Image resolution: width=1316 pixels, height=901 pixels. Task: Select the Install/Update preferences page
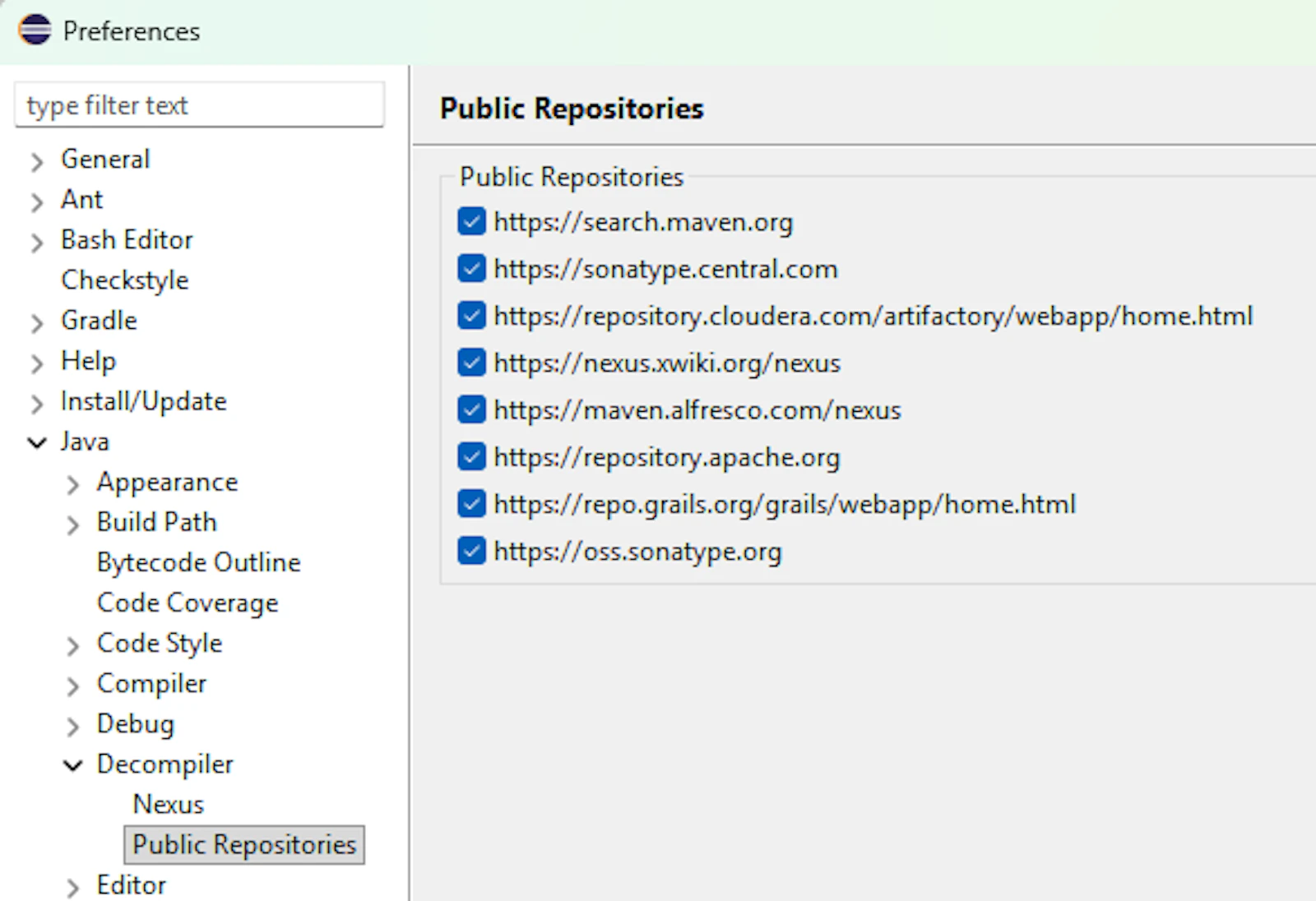[x=143, y=400]
